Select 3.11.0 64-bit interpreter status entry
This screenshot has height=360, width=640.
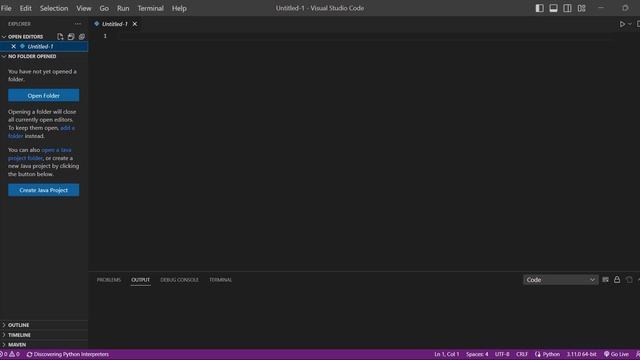point(581,354)
